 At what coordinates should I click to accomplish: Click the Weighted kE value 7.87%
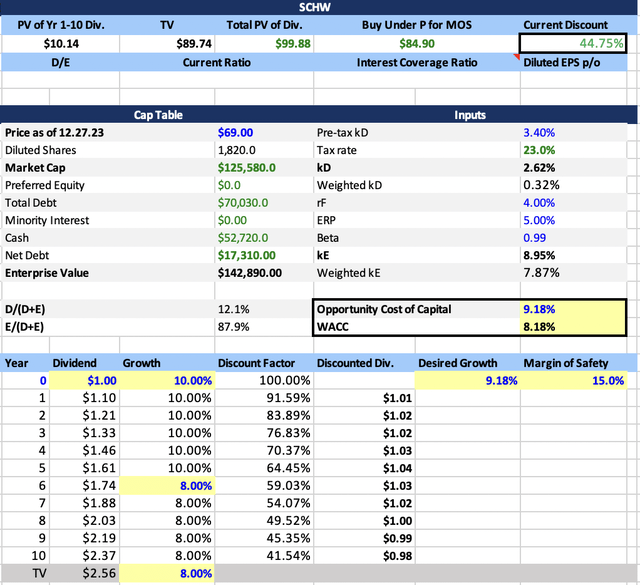[573, 273]
